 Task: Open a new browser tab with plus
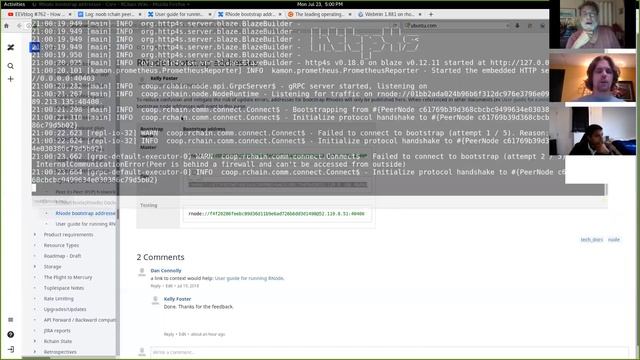pos(431,14)
